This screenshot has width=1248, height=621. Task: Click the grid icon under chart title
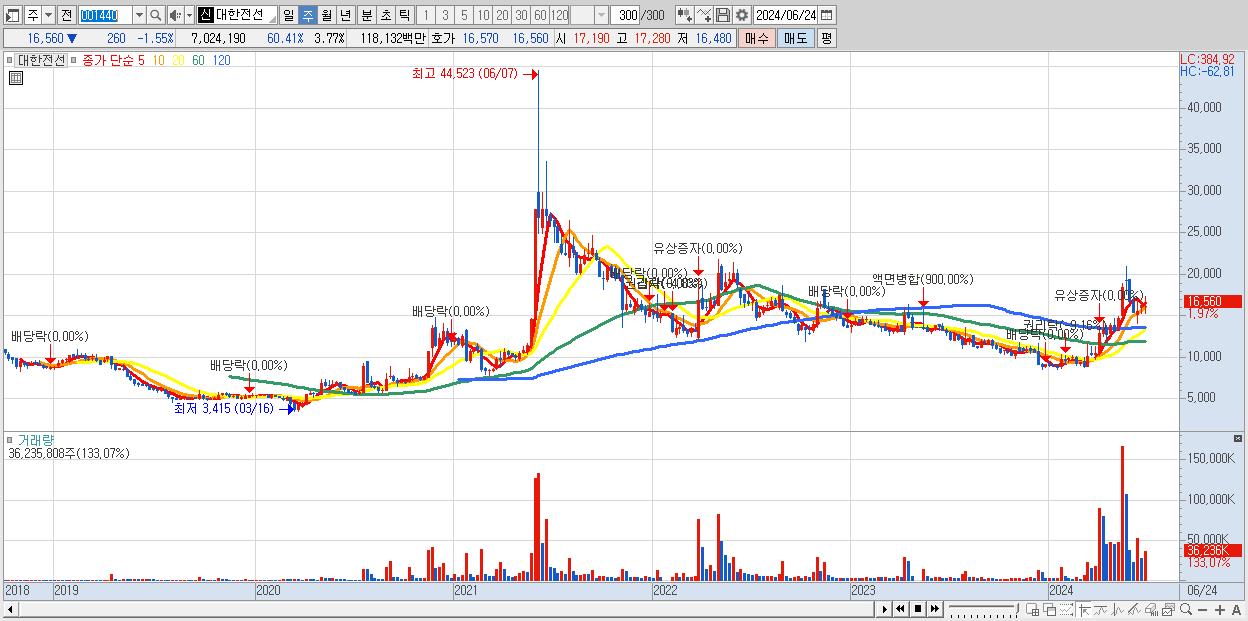pos(16,79)
